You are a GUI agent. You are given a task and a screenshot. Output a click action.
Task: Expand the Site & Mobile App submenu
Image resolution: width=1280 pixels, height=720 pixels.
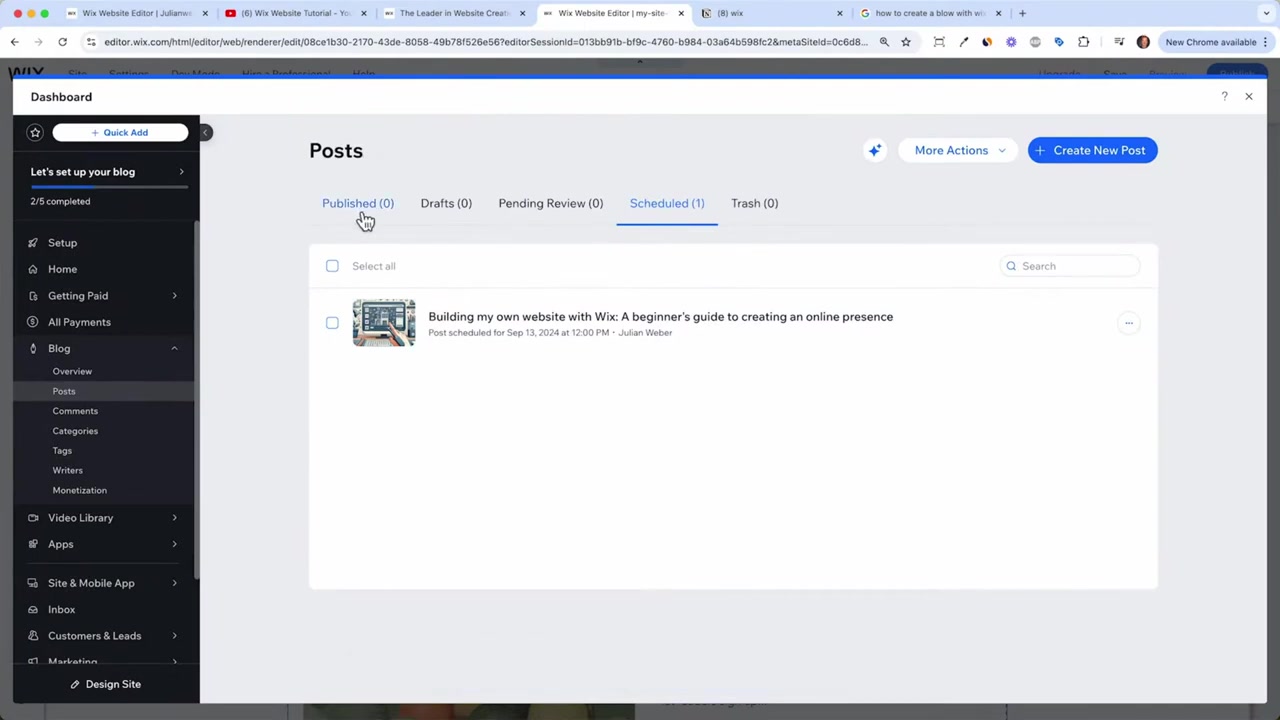click(174, 583)
